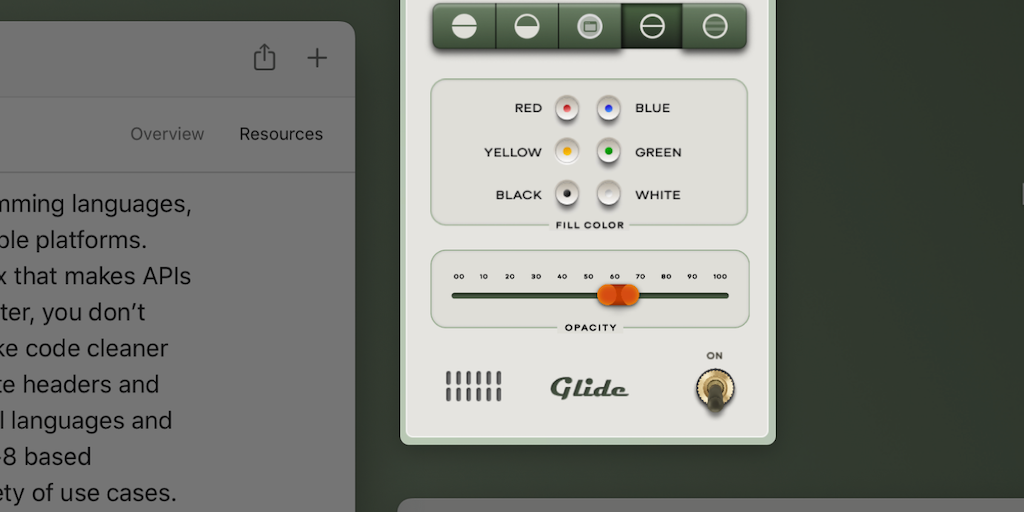
Task: Click the BLACK label text
Action: click(519, 195)
